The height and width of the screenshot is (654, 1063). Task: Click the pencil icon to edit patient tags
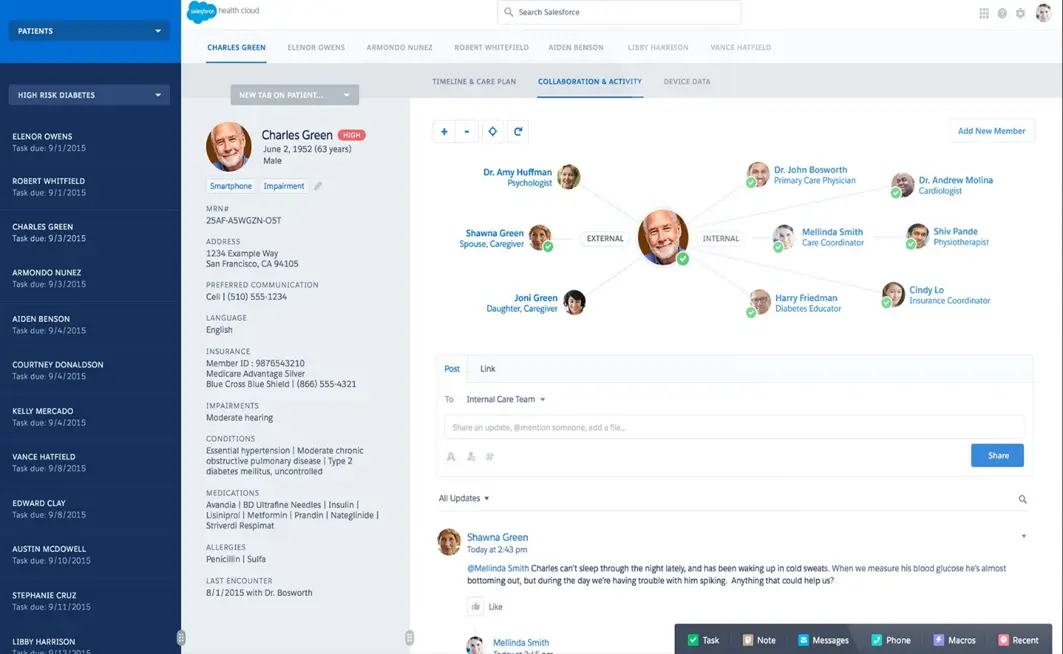pos(318,186)
